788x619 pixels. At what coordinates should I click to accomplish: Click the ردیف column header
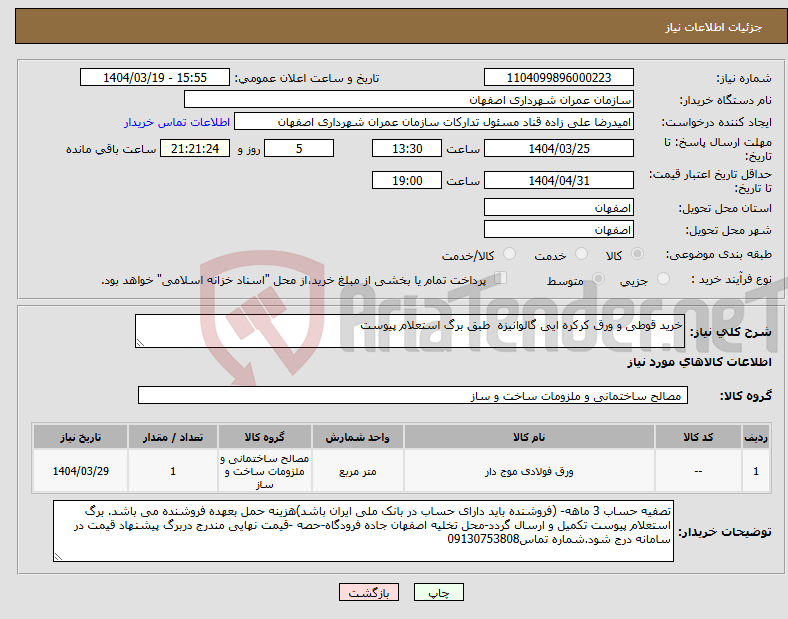coord(756,437)
